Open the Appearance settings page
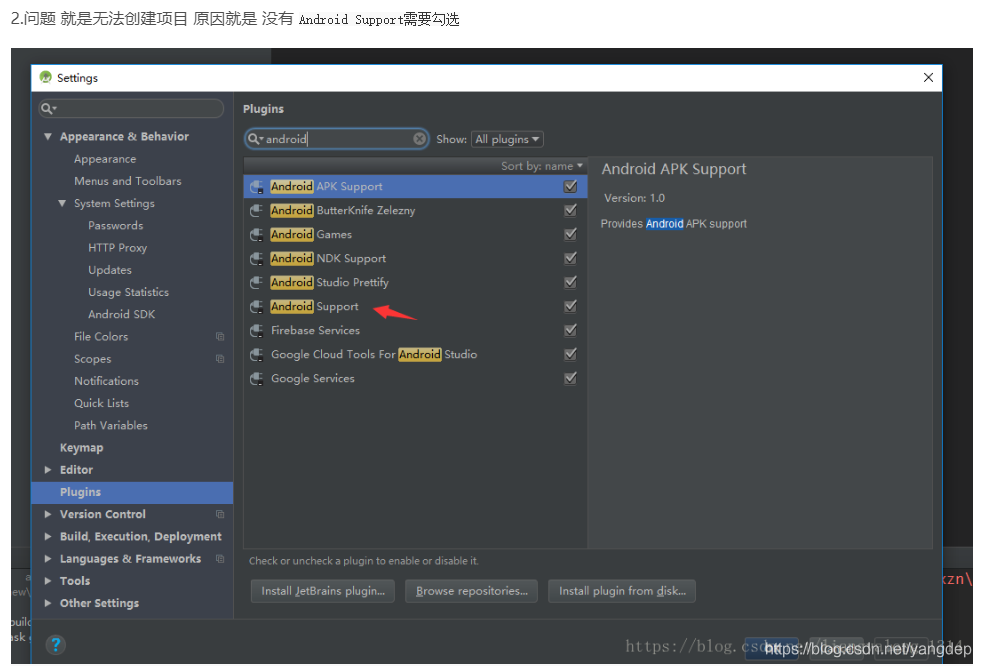This screenshot has height=668, width=982. (x=105, y=159)
